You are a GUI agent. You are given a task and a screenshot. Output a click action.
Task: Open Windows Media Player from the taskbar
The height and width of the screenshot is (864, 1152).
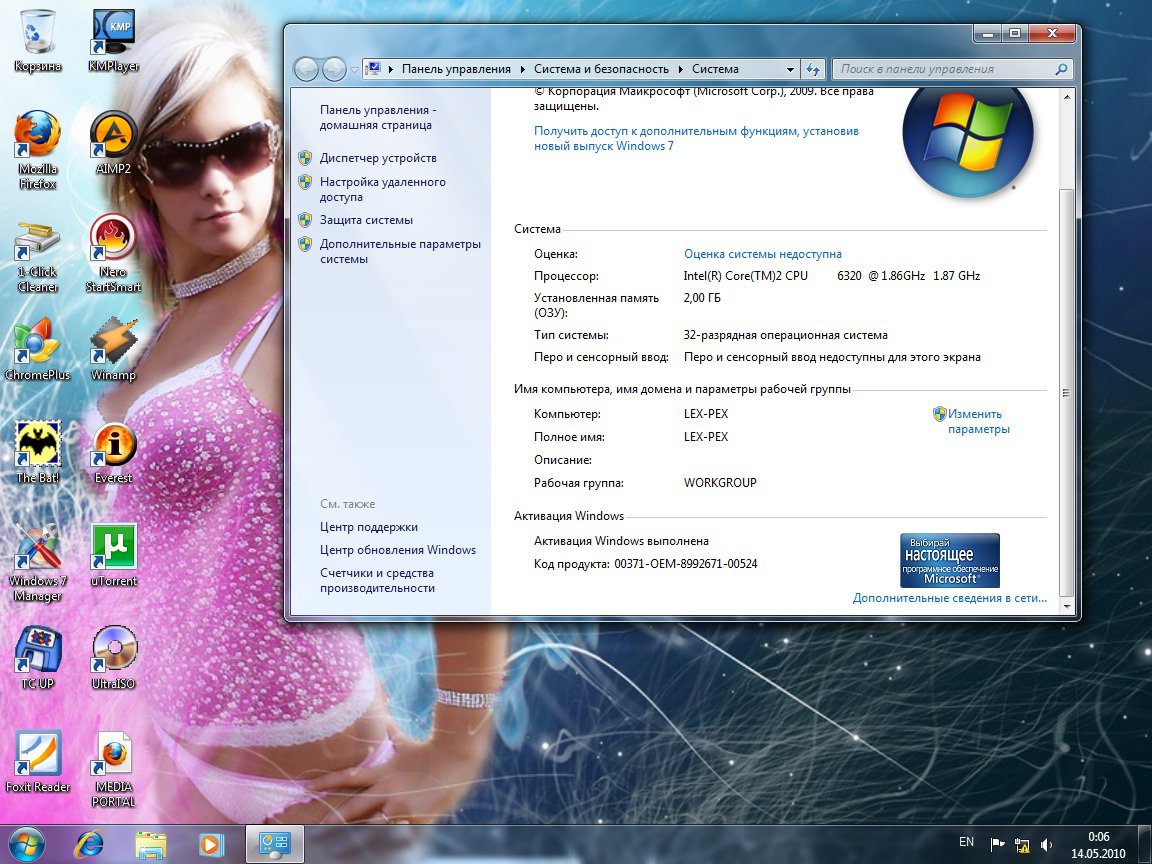[x=211, y=845]
